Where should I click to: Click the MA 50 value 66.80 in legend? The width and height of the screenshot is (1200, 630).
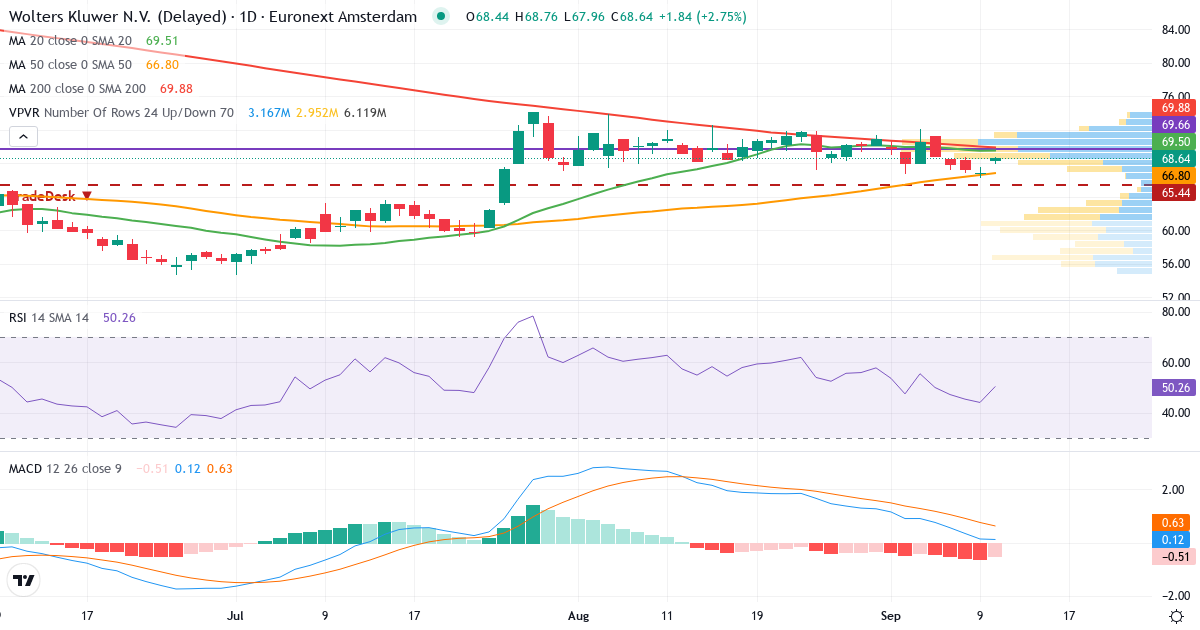[161, 64]
